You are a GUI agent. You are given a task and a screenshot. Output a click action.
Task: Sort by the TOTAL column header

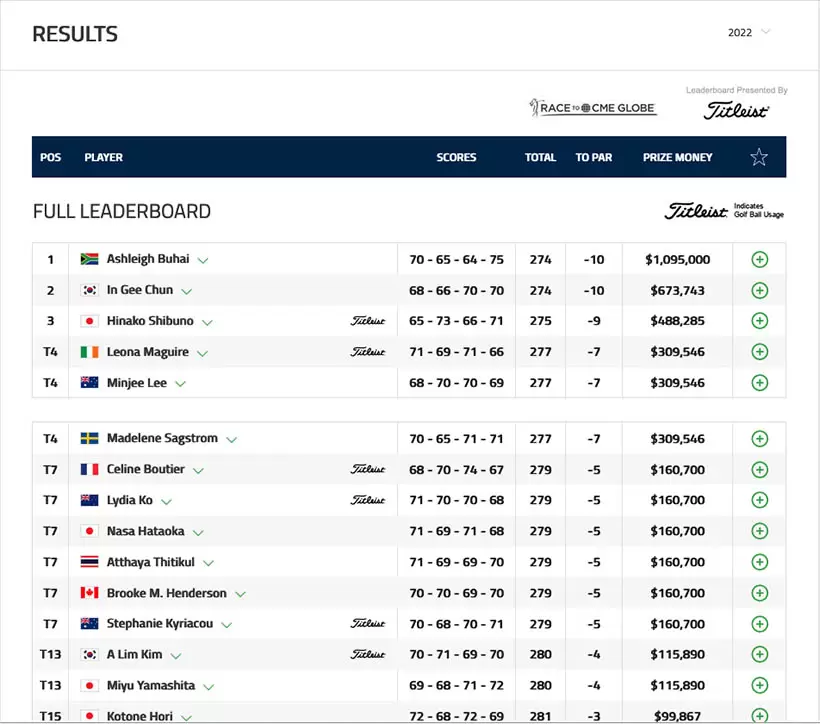(x=540, y=157)
